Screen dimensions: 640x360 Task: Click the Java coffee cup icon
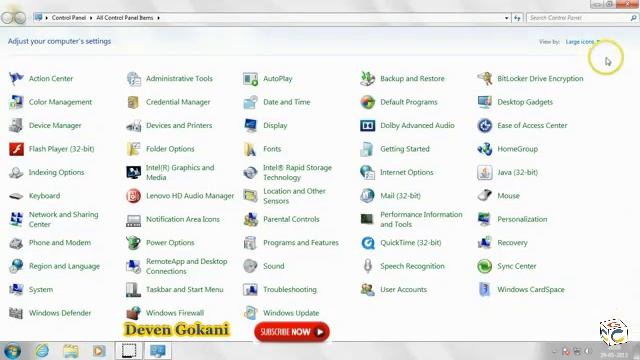click(484, 172)
